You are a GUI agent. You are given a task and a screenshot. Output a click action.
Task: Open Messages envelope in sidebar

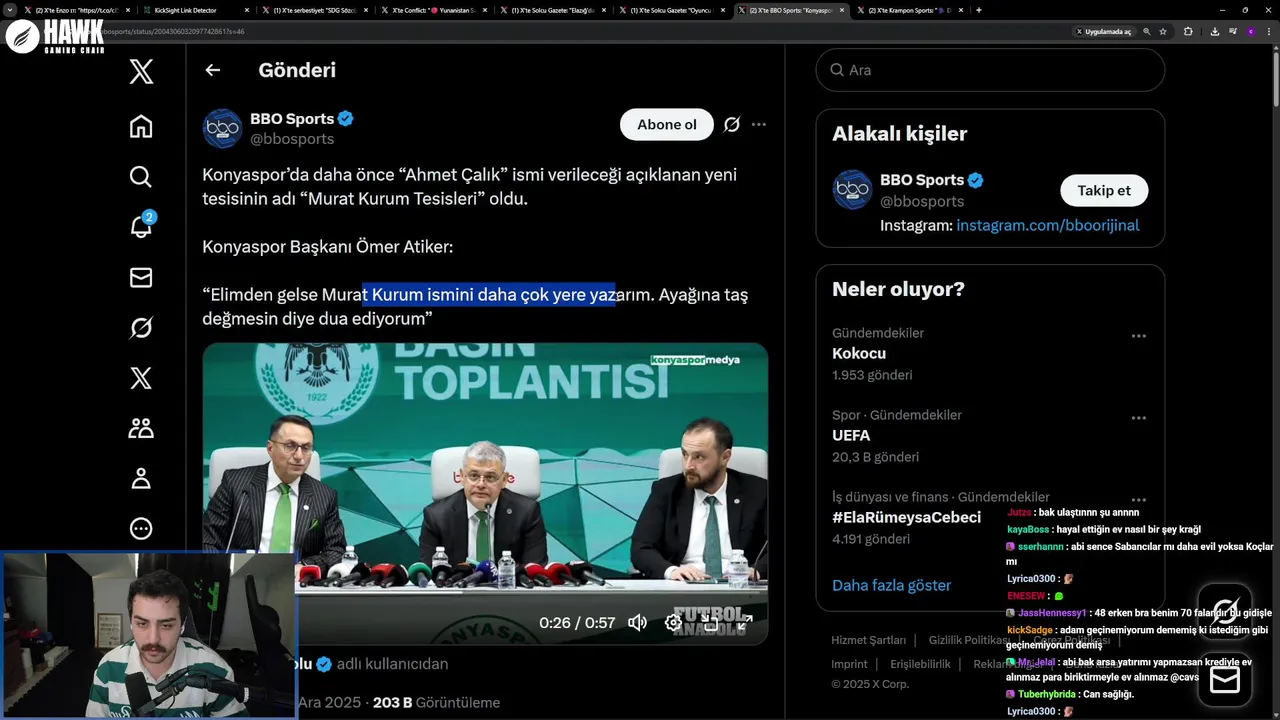tap(141, 277)
